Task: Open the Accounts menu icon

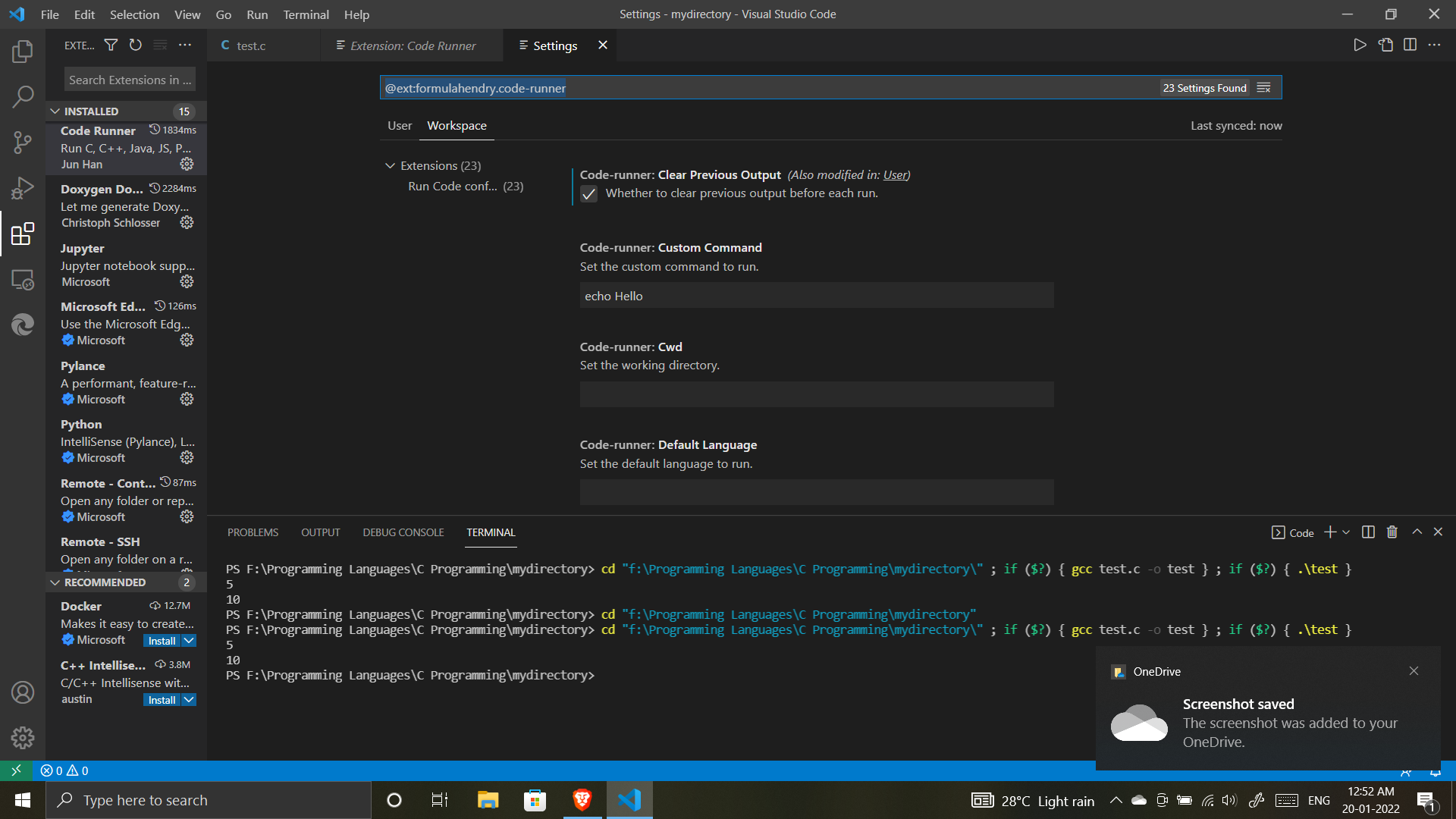Action: 23,692
